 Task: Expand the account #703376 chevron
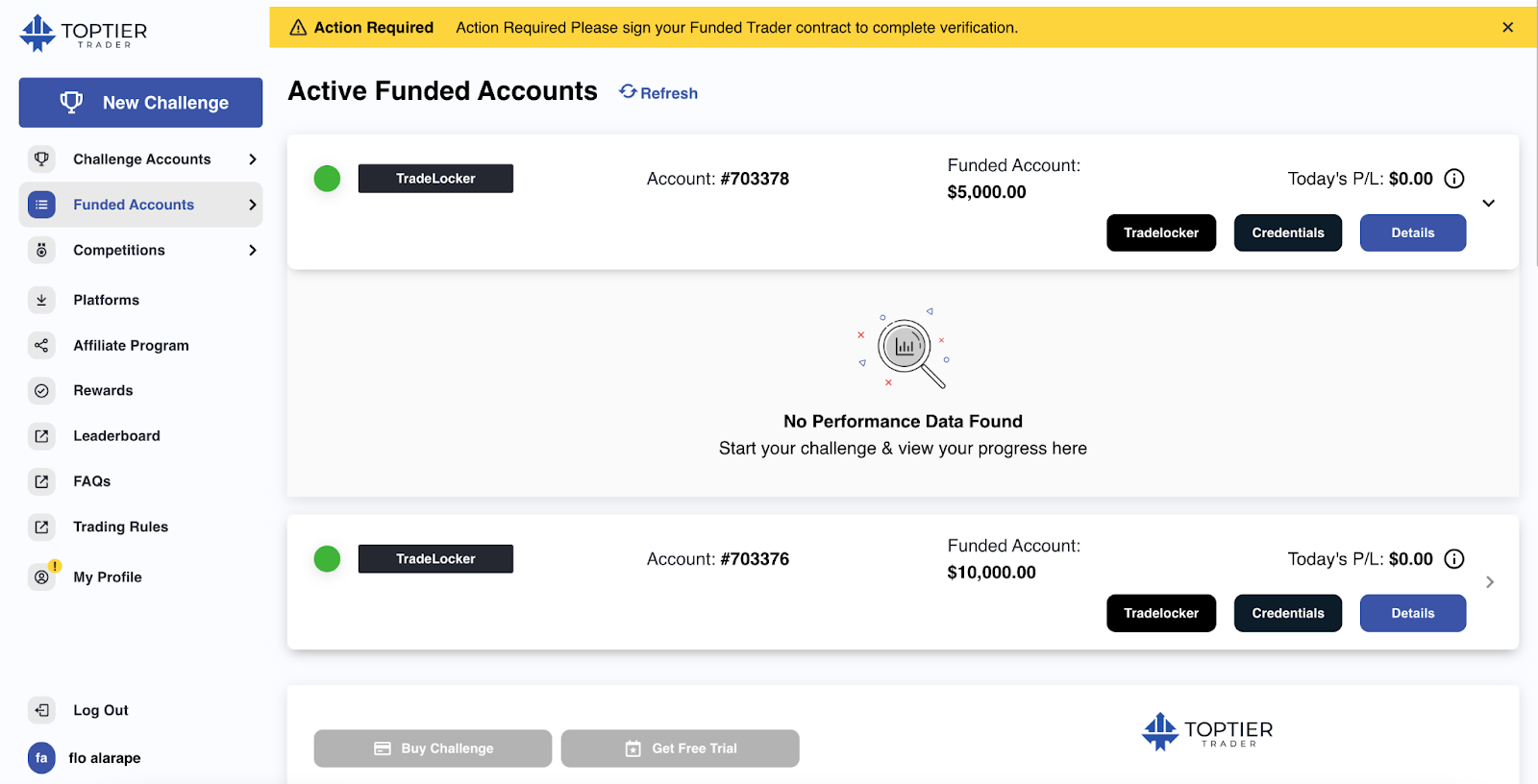click(1490, 582)
